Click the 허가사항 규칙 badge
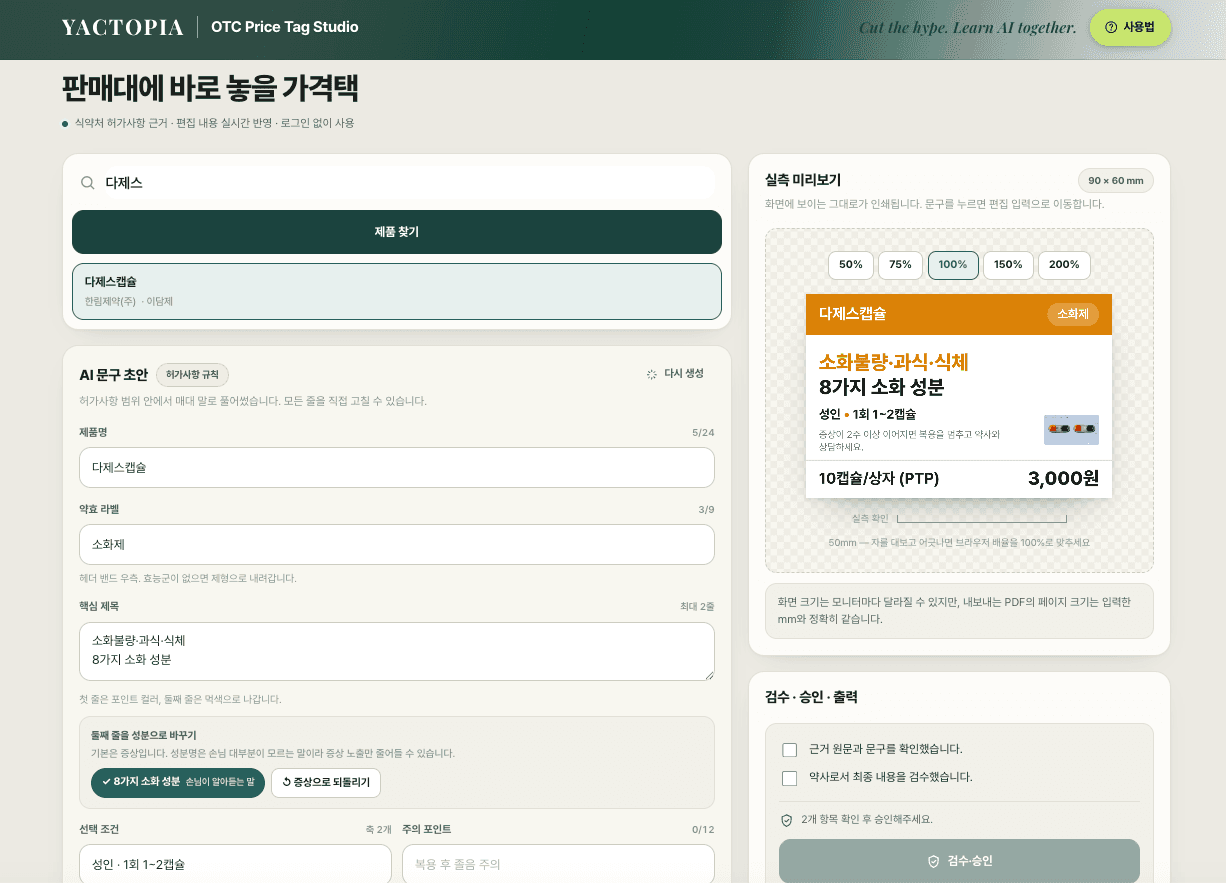1226x883 pixels. coord(192,375)
